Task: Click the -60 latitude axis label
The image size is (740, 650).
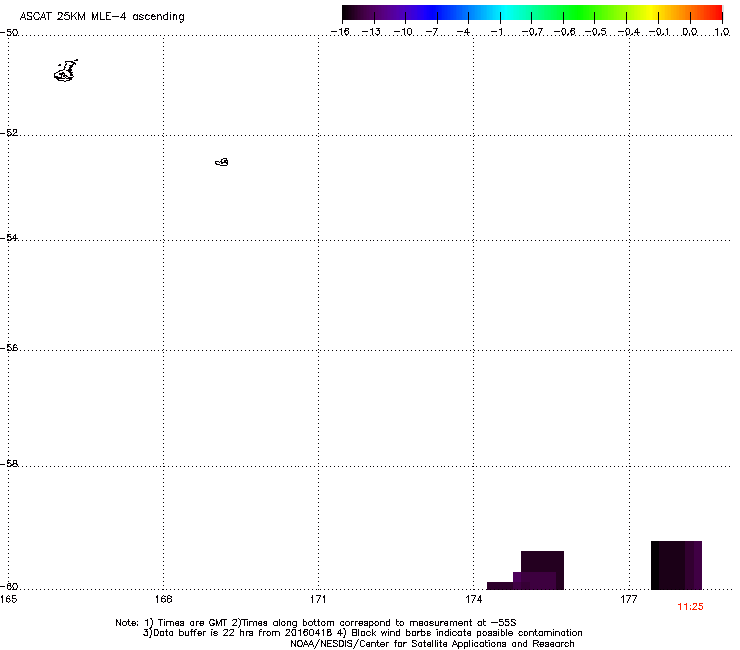Action: [x=9, y=586]
